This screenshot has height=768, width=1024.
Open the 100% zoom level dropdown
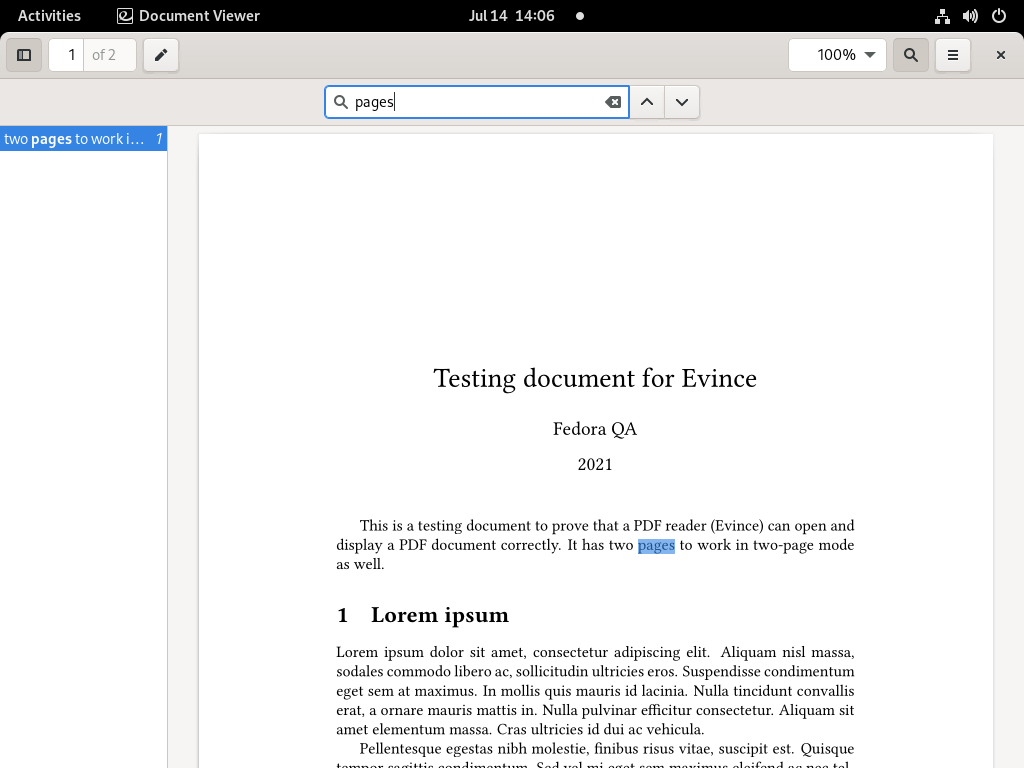point(837,55)
